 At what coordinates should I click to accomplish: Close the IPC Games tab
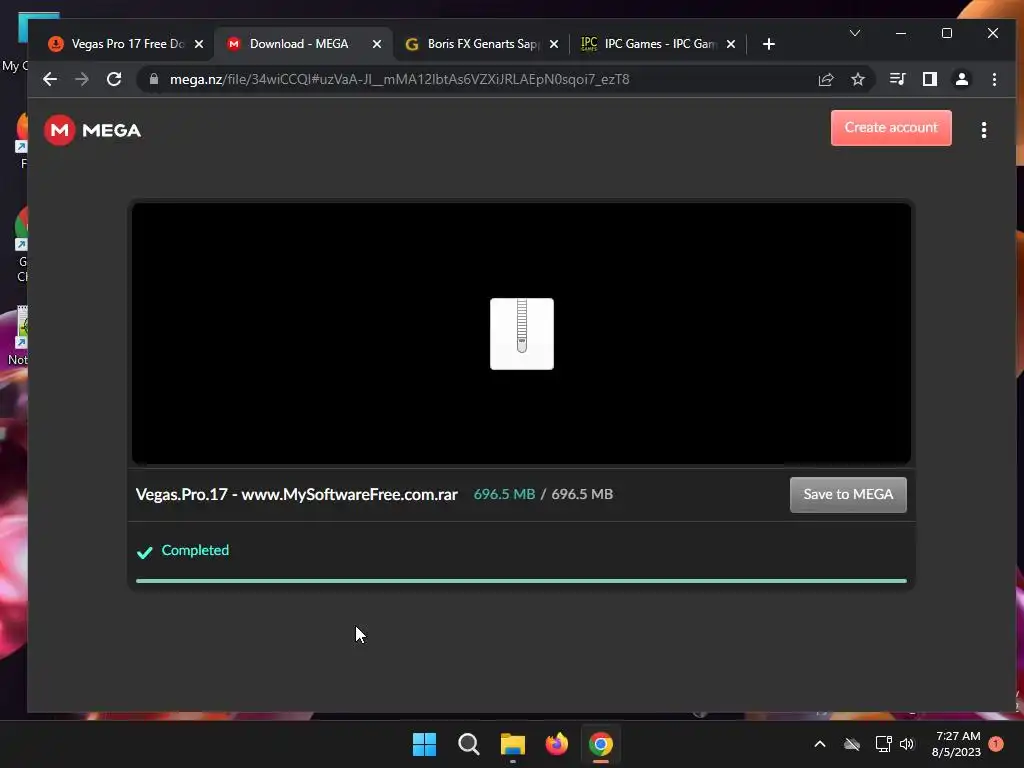[731, 44]
